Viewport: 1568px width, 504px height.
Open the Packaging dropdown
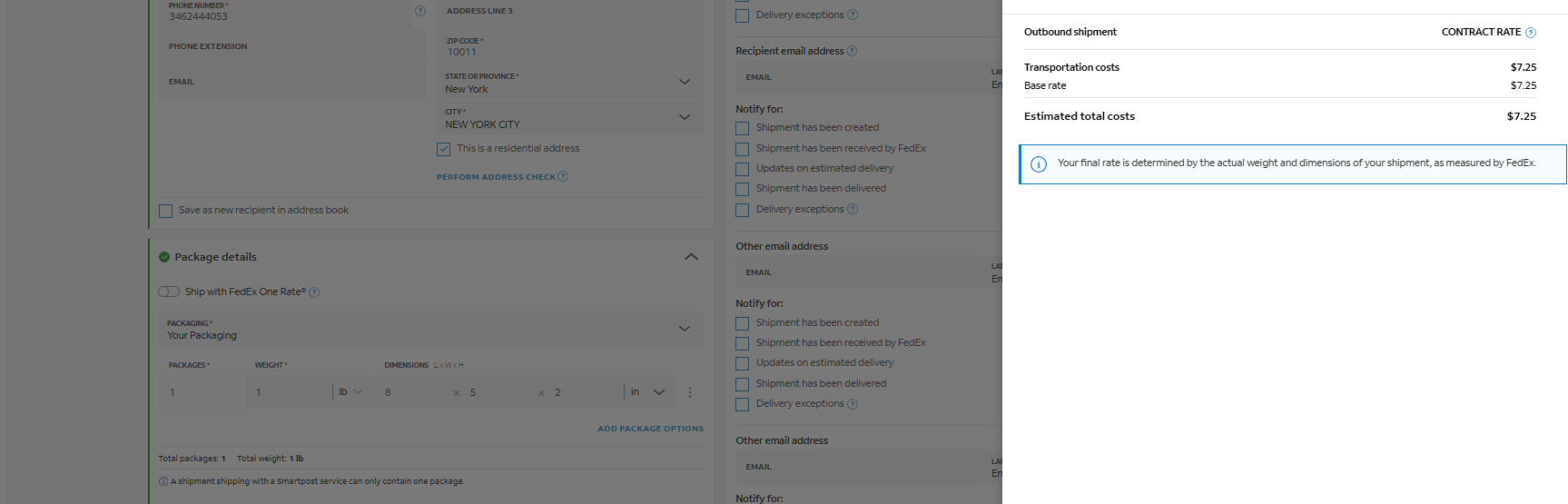point(430,329)
